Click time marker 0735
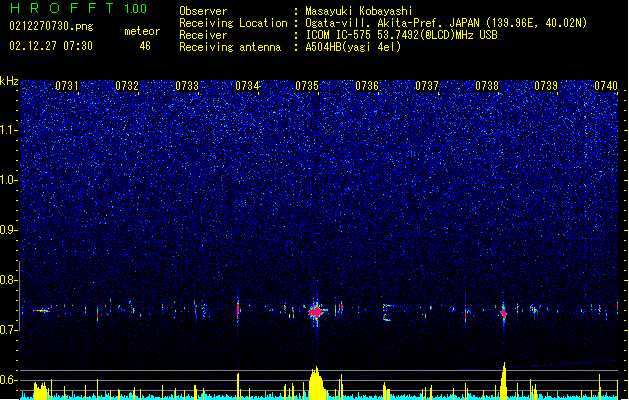Viewport: 629px width, 400px height. [x=307, y=86]
